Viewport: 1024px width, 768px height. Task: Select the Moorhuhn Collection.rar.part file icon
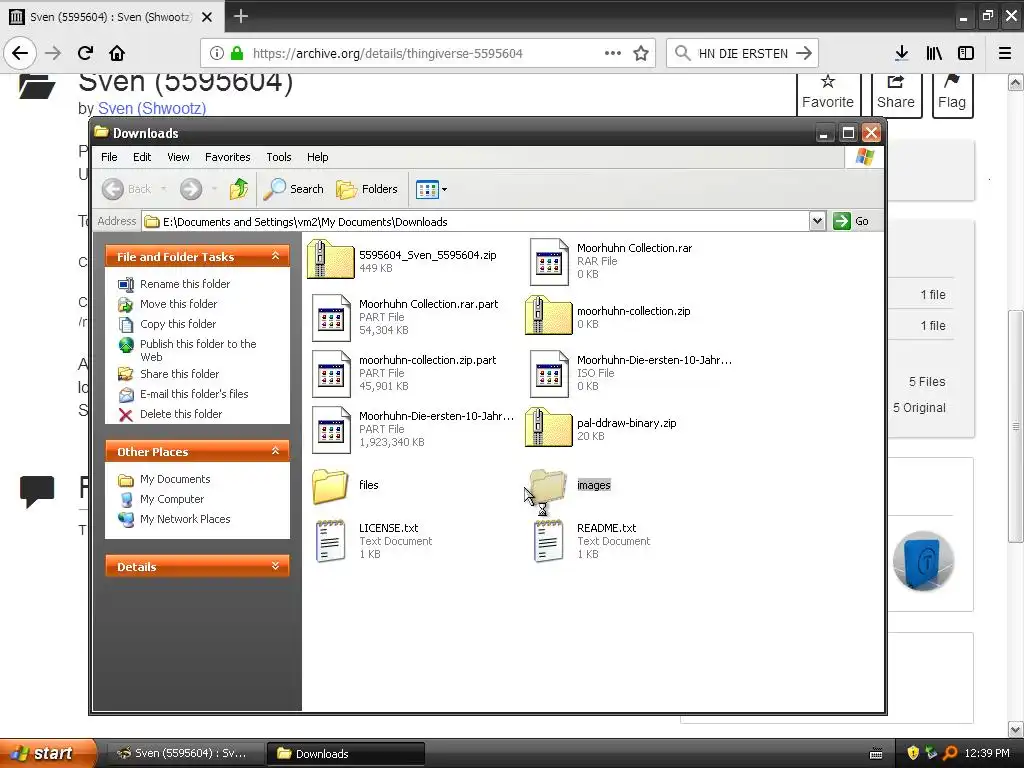[330, 317]
